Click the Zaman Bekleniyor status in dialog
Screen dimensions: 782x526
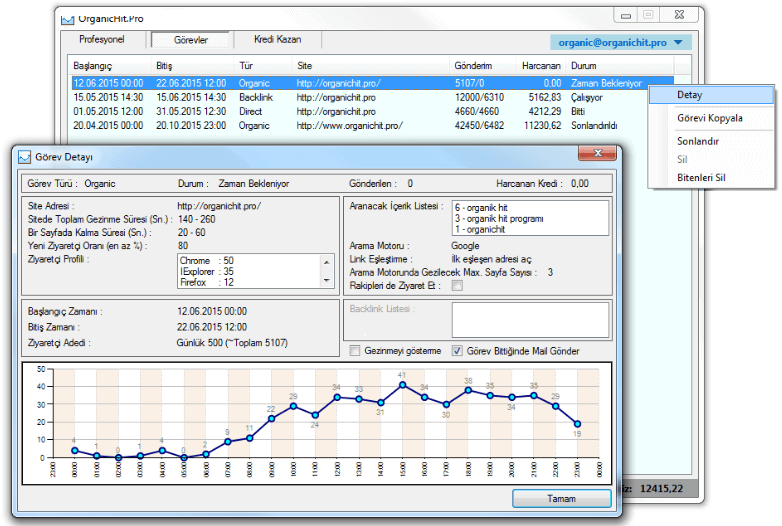(254, 183)
